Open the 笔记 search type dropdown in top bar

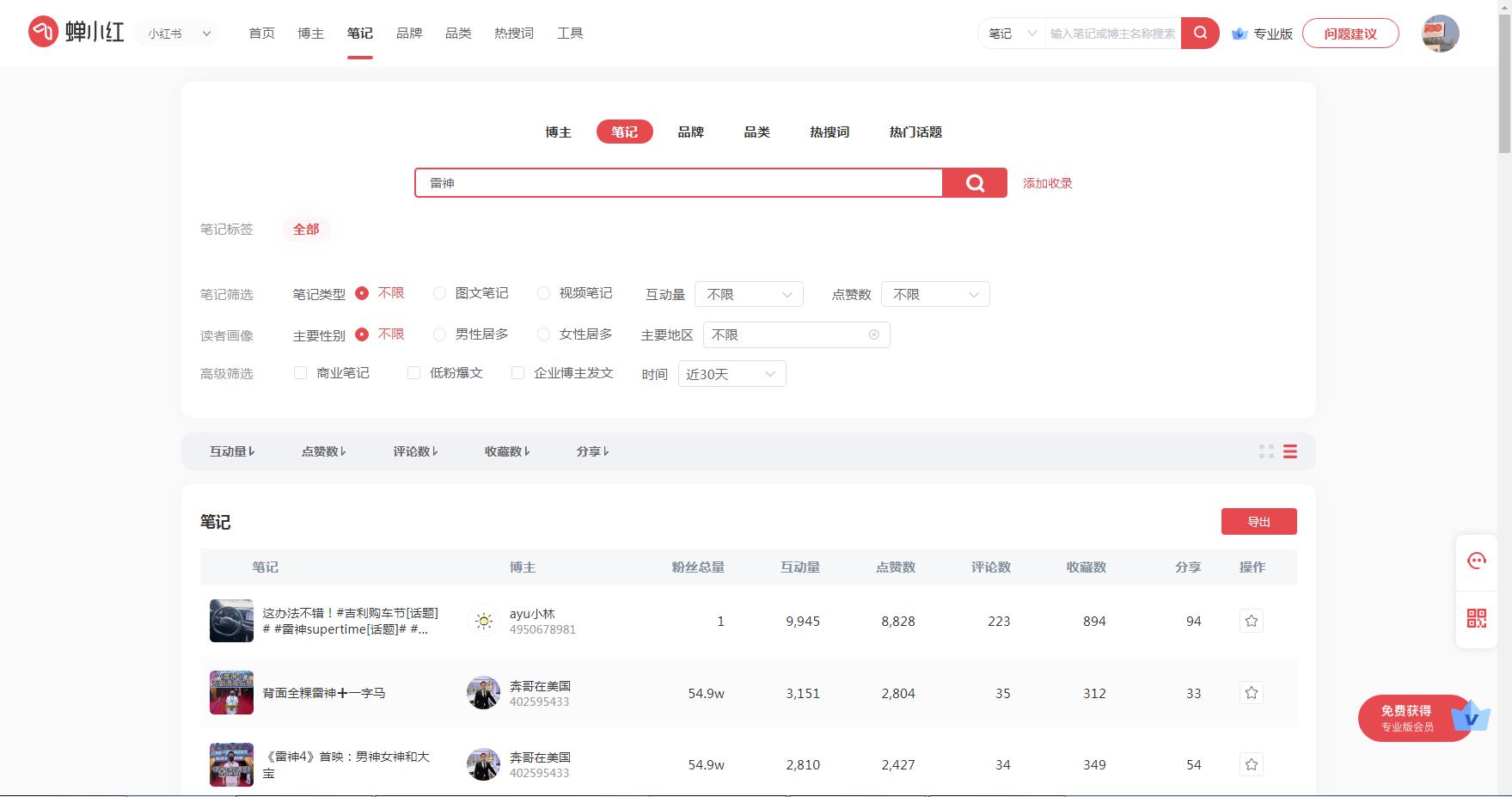1012,34
